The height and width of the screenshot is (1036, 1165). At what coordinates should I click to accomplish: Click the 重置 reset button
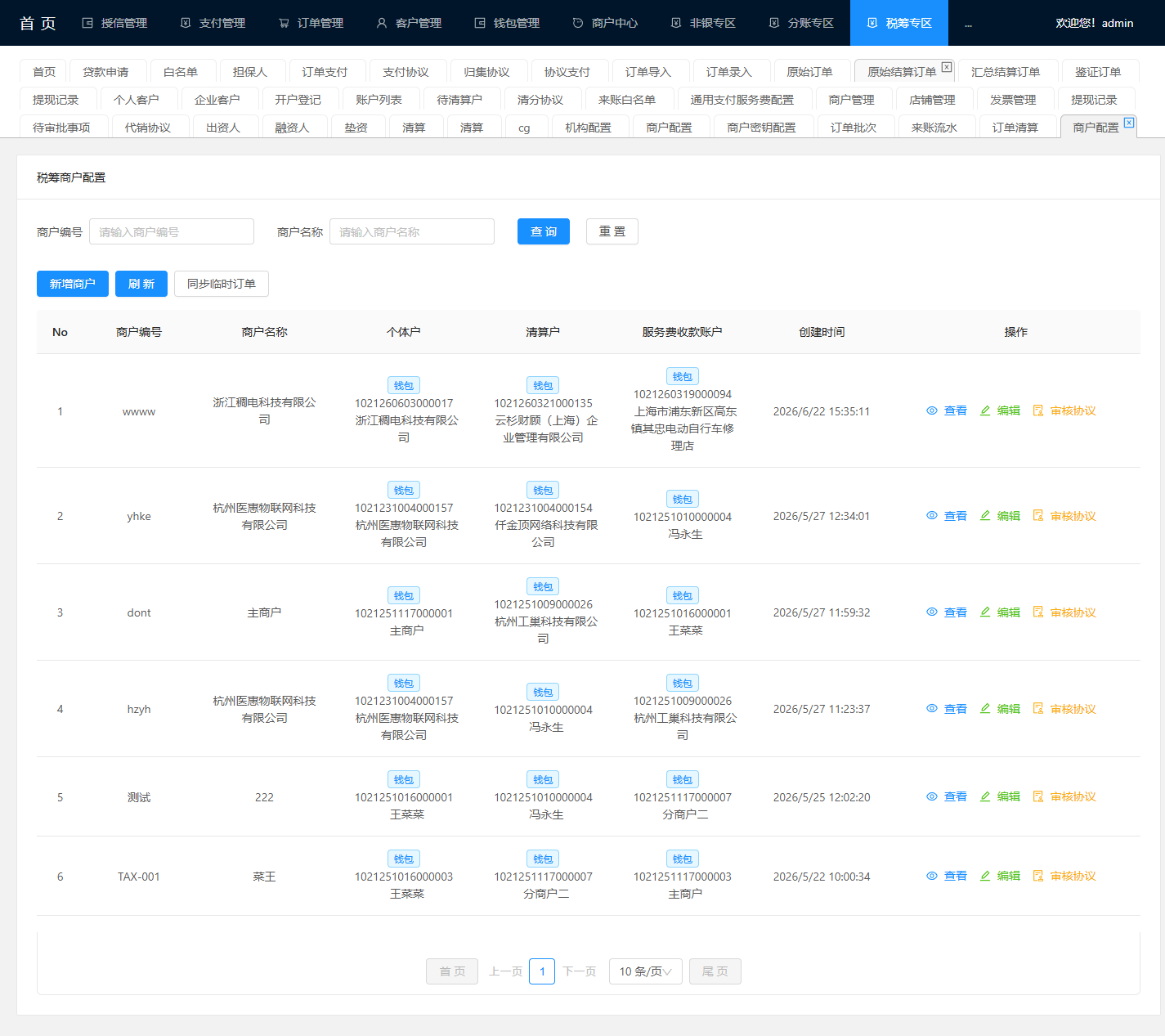(x=612, y=231)
